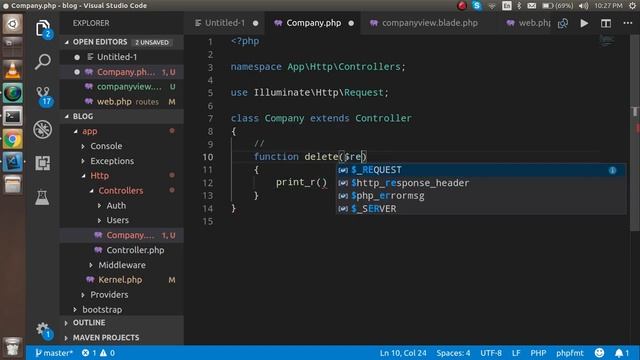
Task: Switch to the web.php tab
Action: pos(529,23)
